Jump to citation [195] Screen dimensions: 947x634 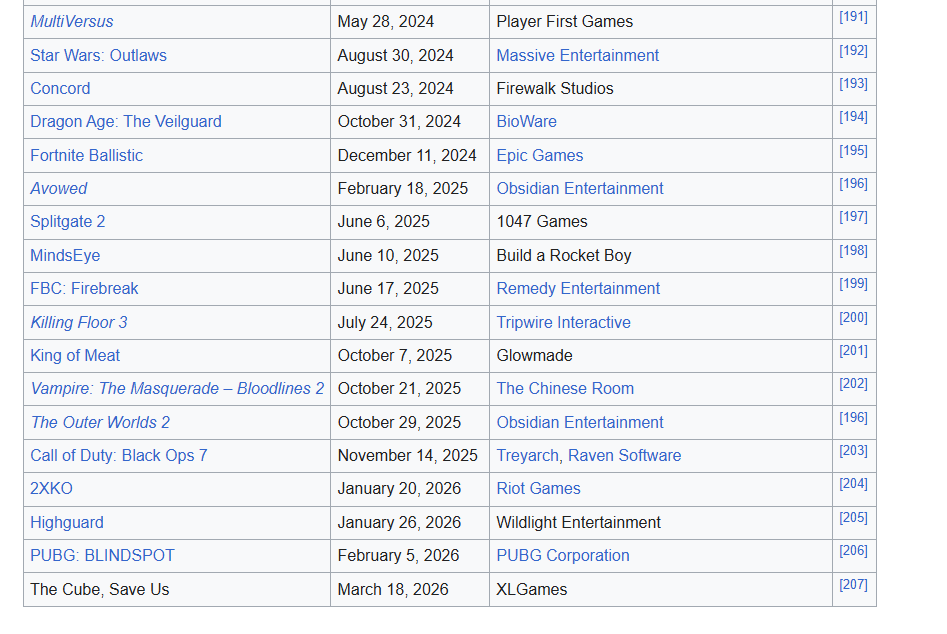tap(853, 151)
